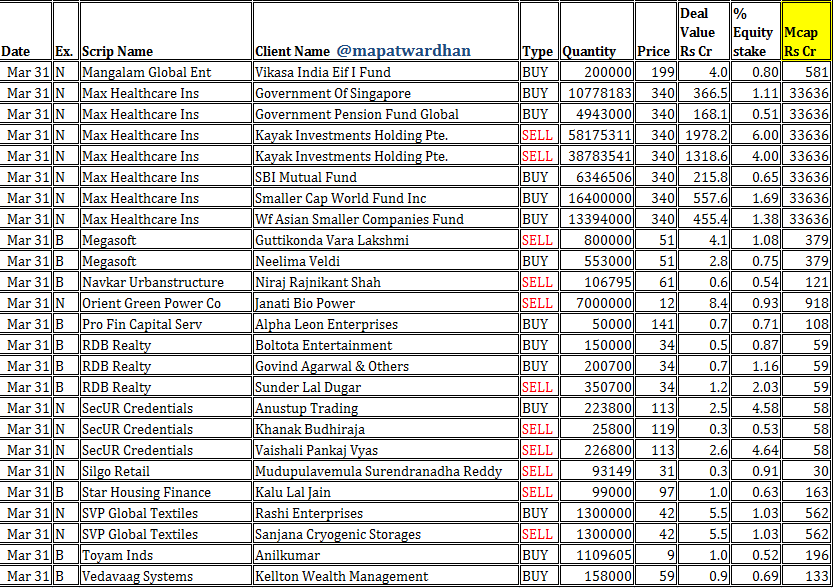Click Guttikonda Vara Lakshmi client cell
The height and width of the screenshot is (588, 833).
tap(386, 240)
